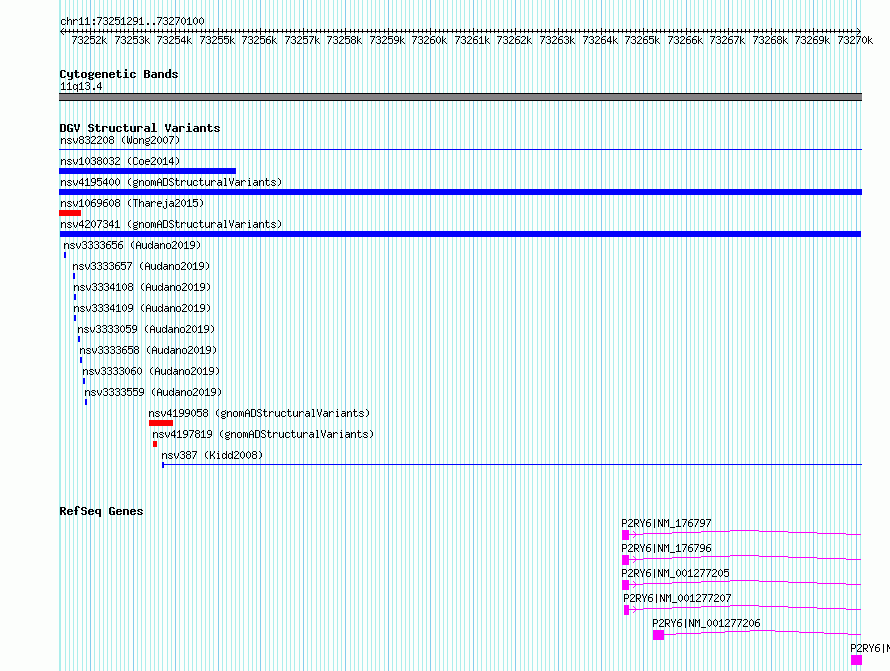Viewport: 890px width, 671px height.
Task: Click the 73252k ruler tick label
Action: click(x=89, y=40)
